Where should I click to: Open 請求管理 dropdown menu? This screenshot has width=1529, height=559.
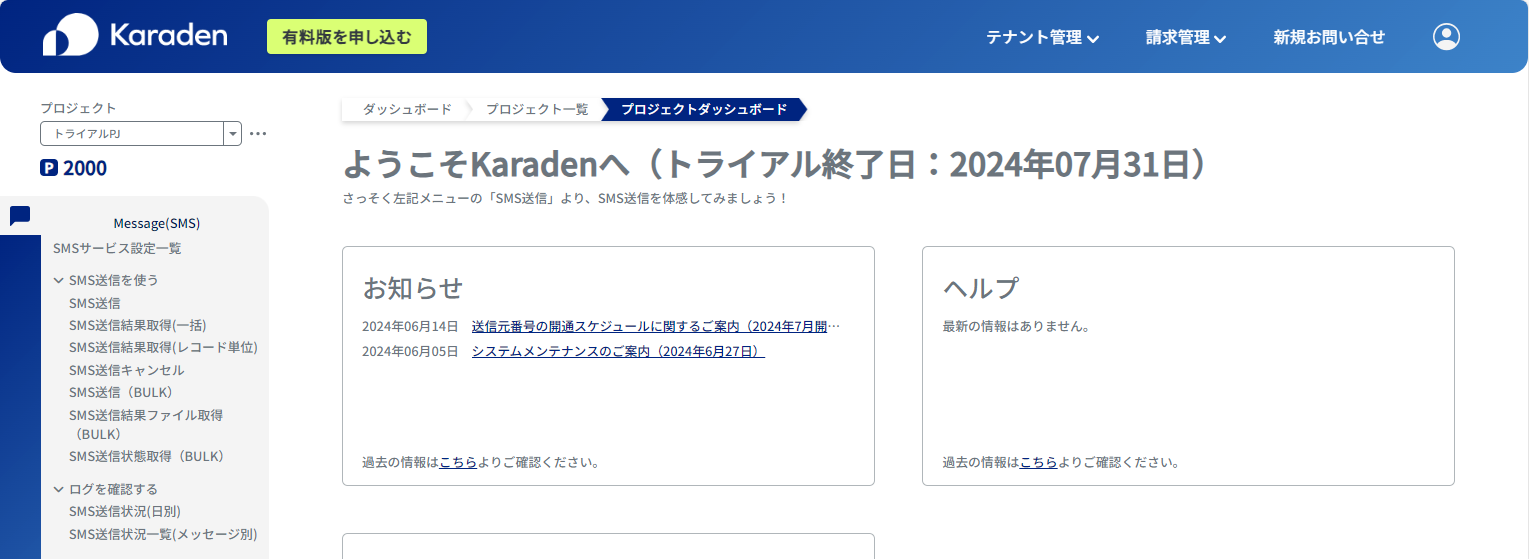coord(1186,38)
